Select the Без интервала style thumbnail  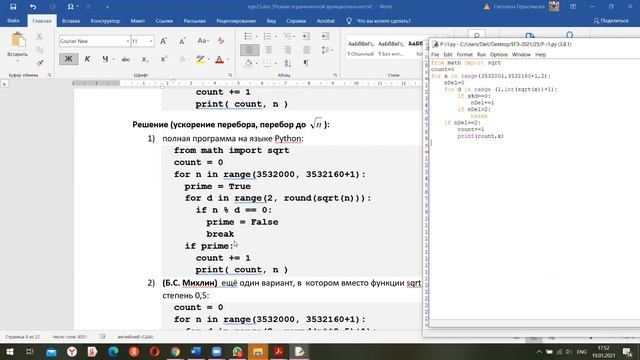tap(391, 48)
